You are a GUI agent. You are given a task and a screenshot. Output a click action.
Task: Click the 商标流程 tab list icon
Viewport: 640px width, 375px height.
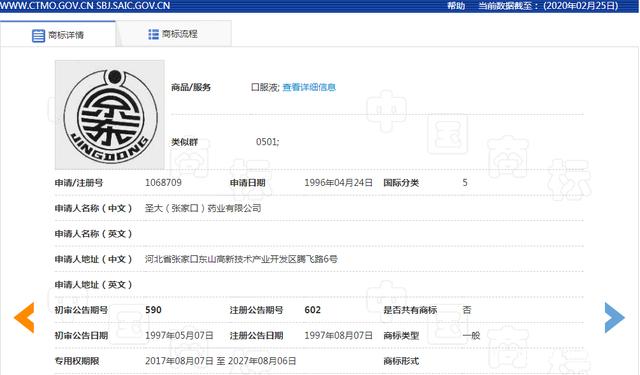(x=153, y=34)
